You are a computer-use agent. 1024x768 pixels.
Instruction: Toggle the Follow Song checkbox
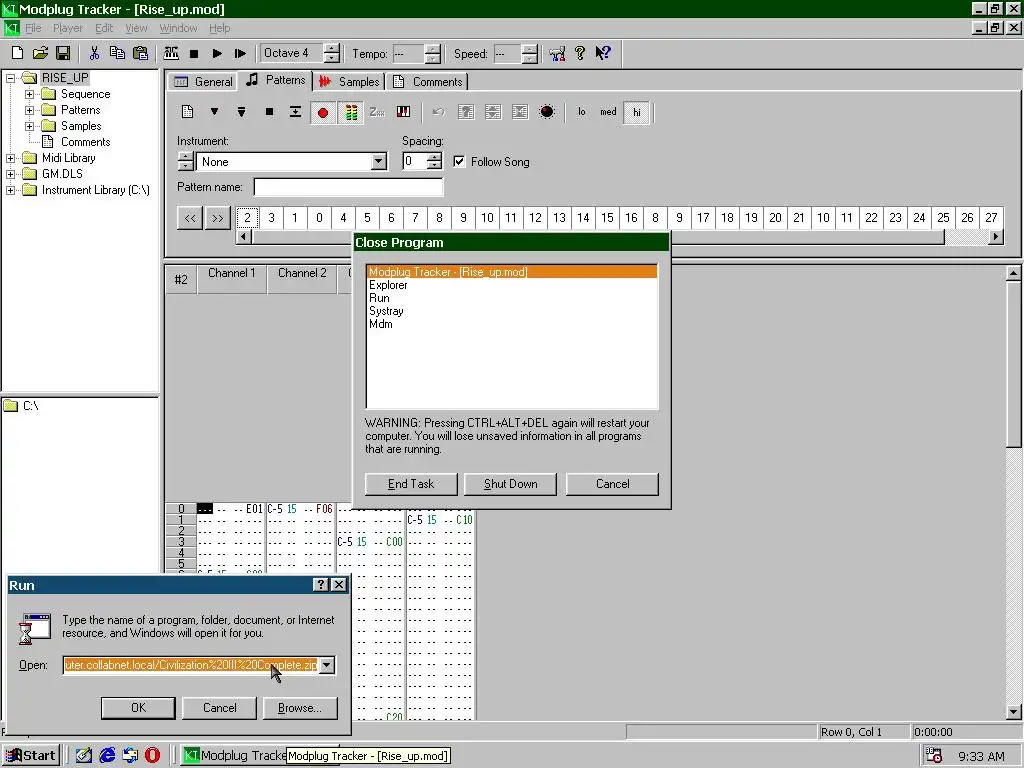click(x=459, y=161)
